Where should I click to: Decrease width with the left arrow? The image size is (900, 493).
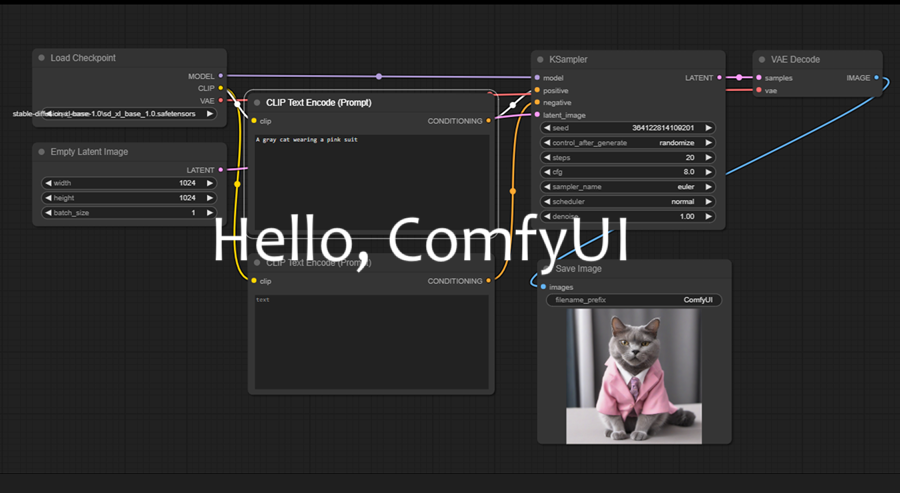[48, 183]
